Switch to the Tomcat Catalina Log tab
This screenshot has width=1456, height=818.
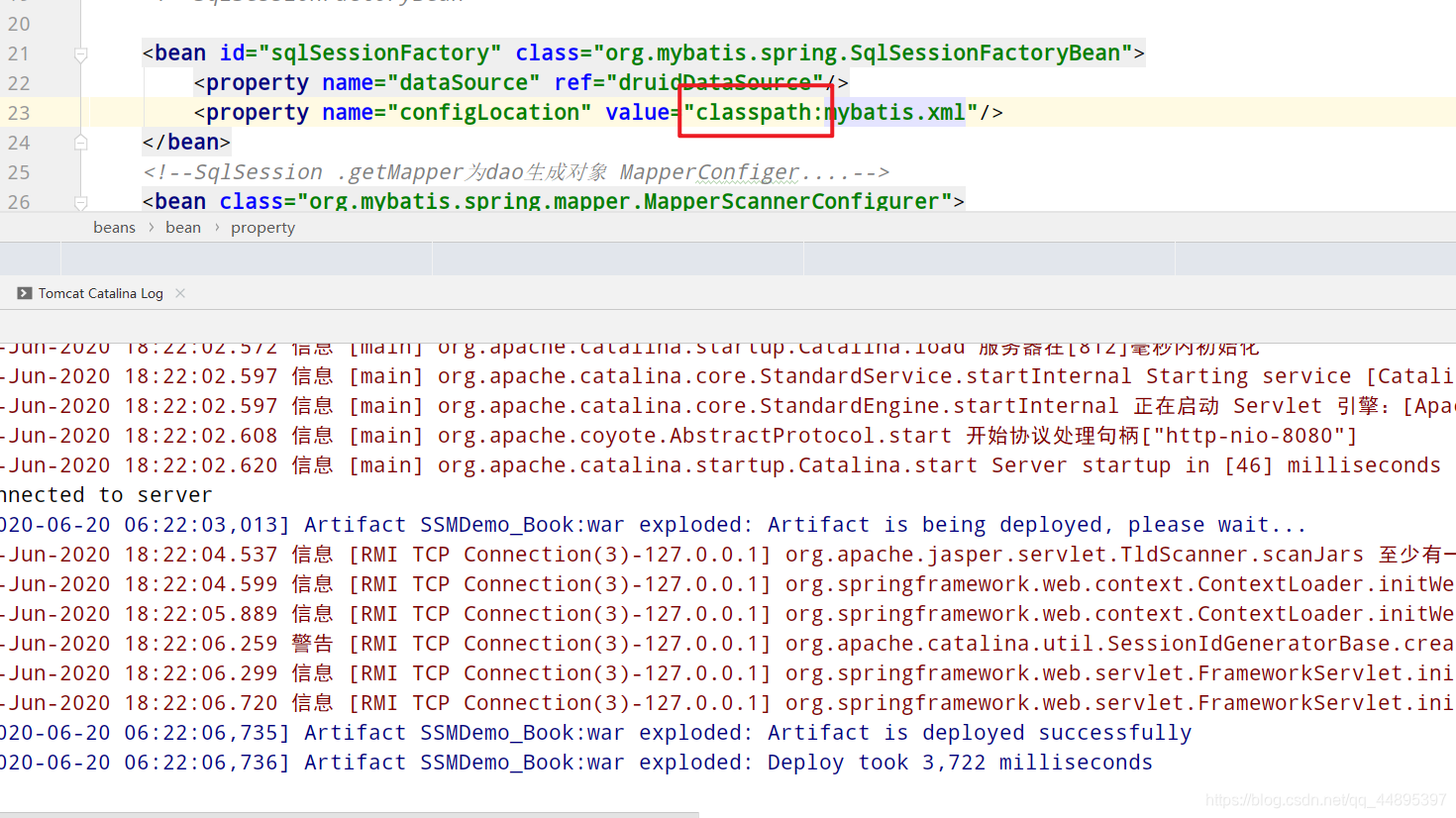pos(99,292)
